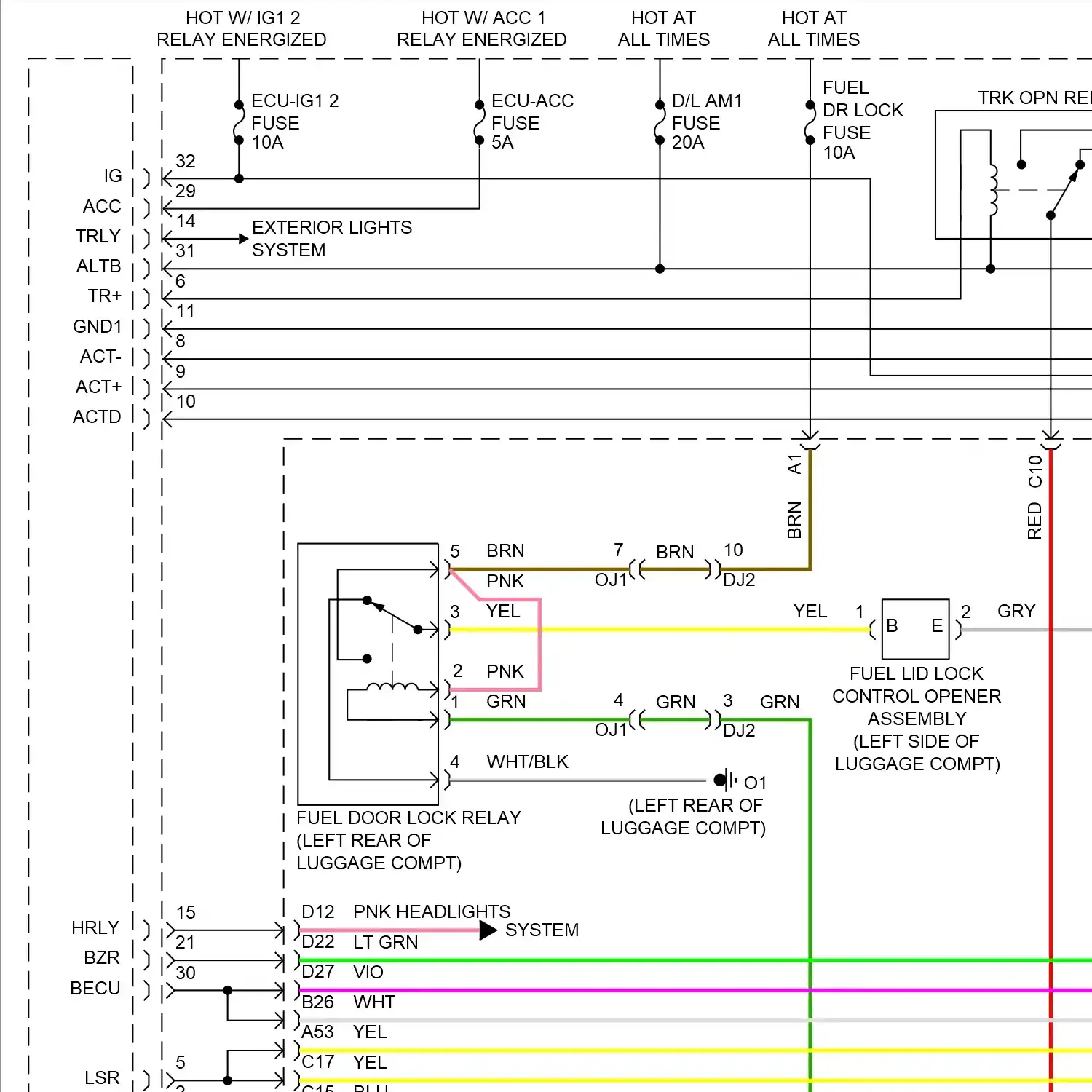This screenshot has width=1092, height=1092.
Task: Click the TRK OPN relay coil symbol
Action: point(992,191)
